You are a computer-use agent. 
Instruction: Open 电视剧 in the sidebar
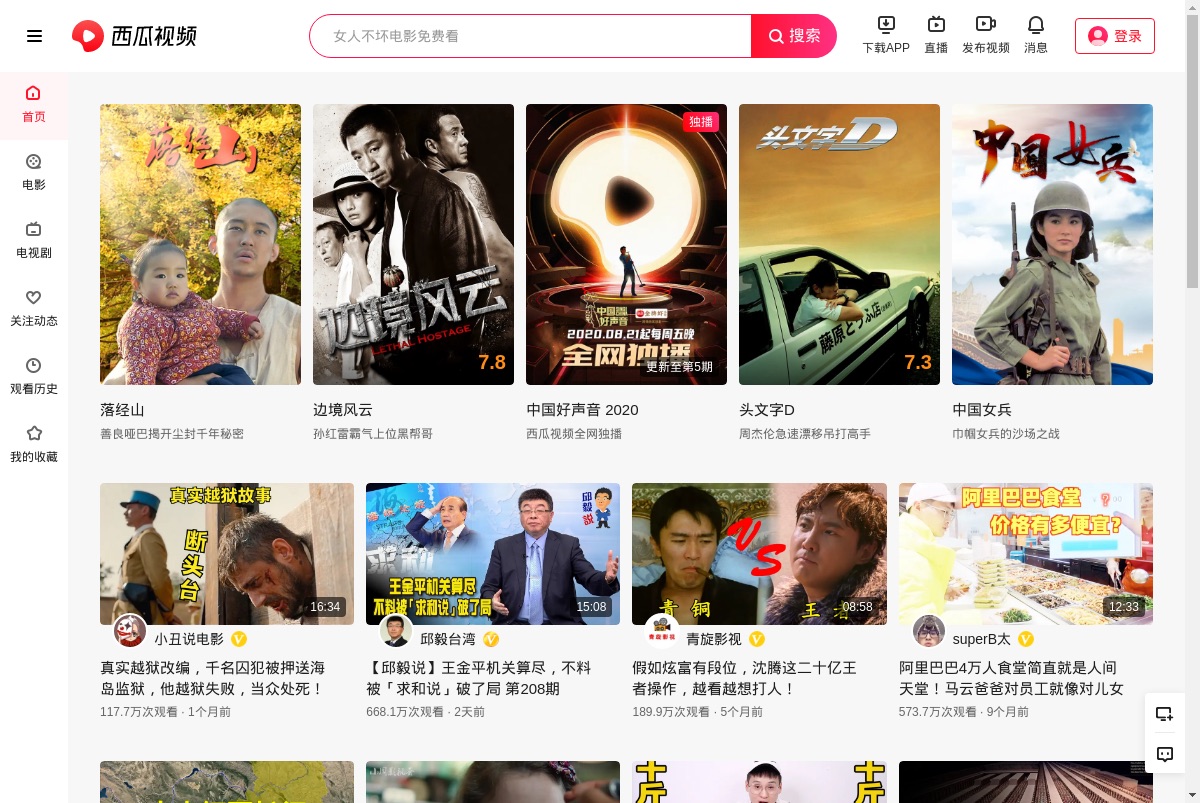point(34,241)
